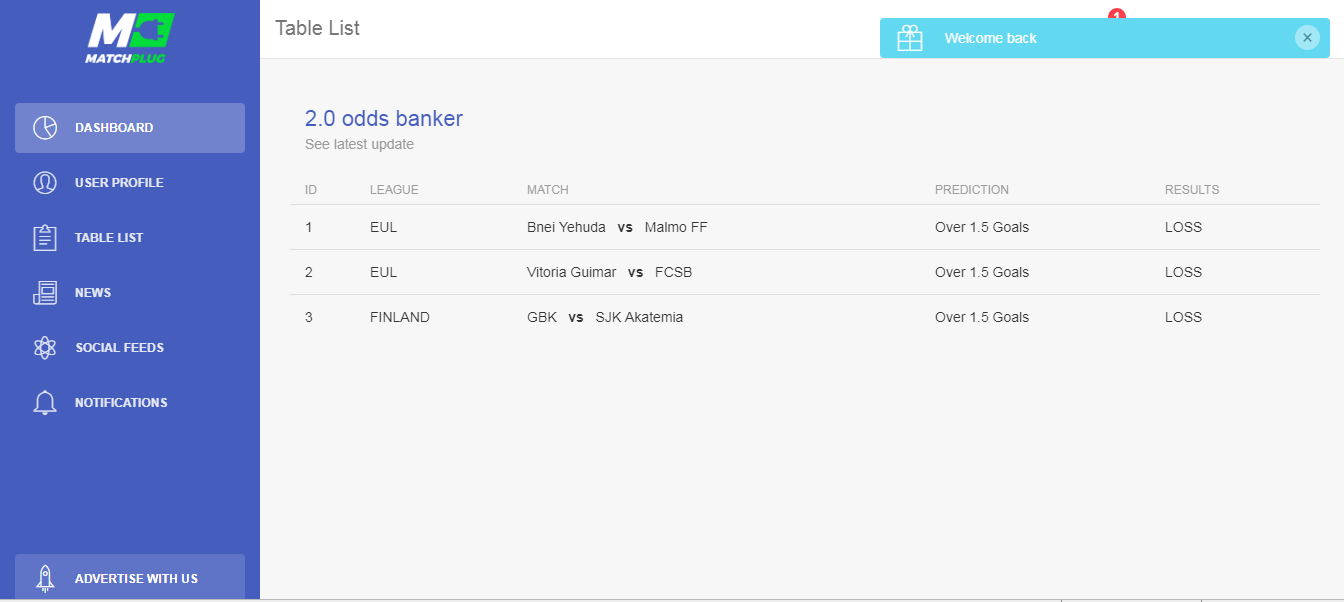Image resolution: width=1344 pixels, height=602 pixels.
Task: Click the MatchPlug logo
Action: [x=129, y=38]
